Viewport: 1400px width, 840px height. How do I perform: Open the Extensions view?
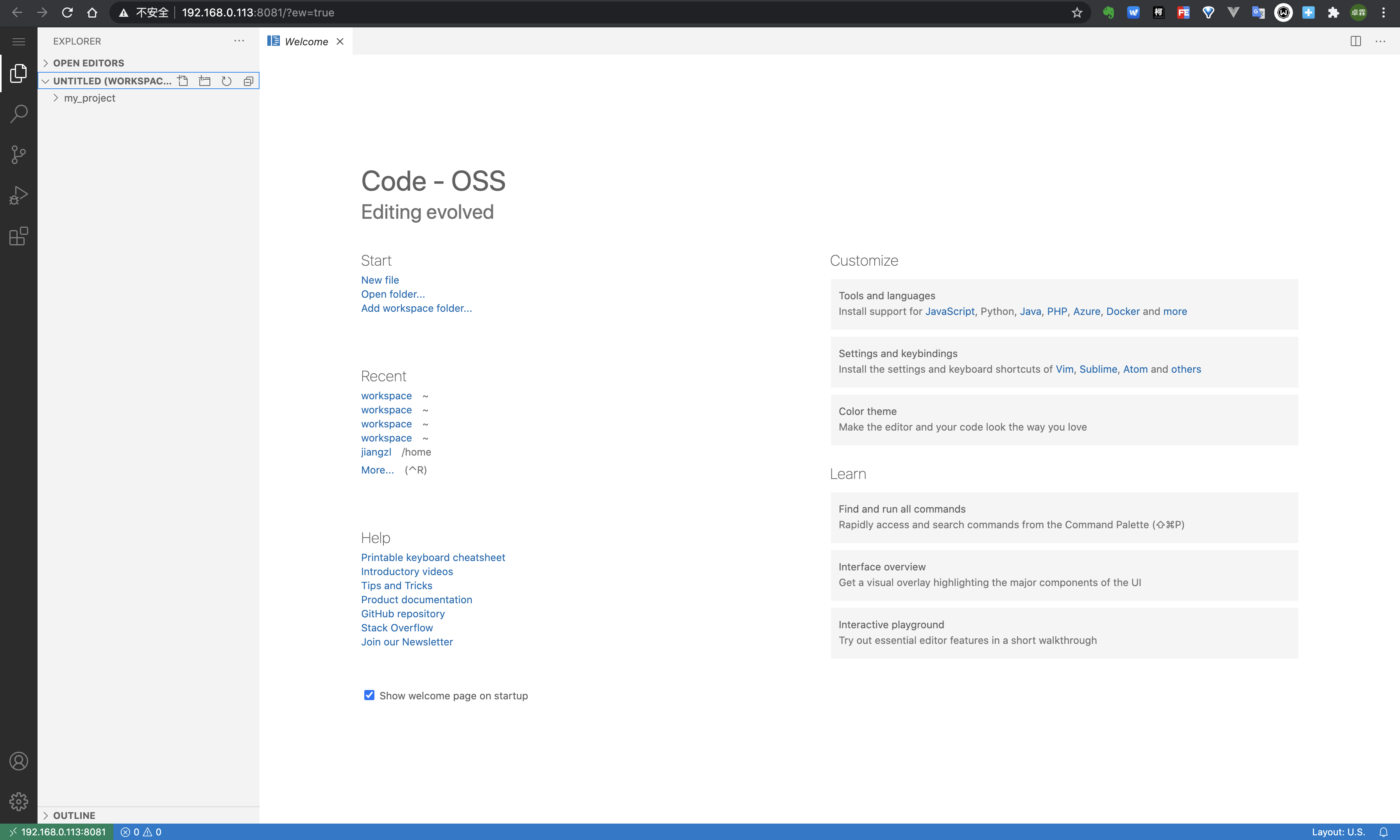click(x=19, y=236)
